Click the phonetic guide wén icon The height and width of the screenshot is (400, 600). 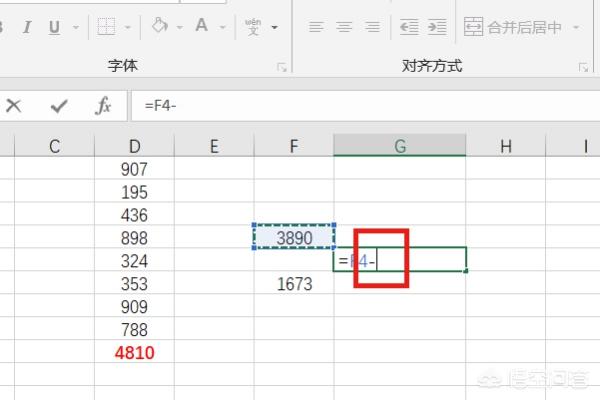(253, 27)
